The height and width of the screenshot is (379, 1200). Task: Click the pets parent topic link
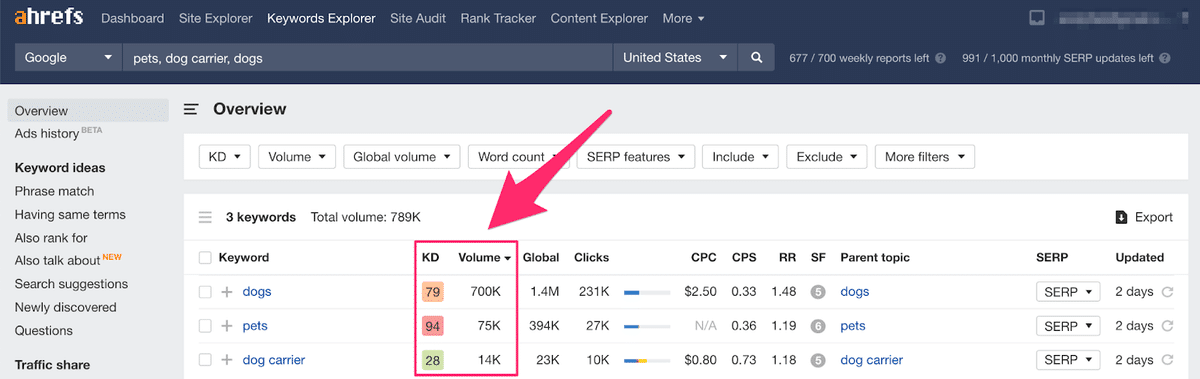click(853, 326)
